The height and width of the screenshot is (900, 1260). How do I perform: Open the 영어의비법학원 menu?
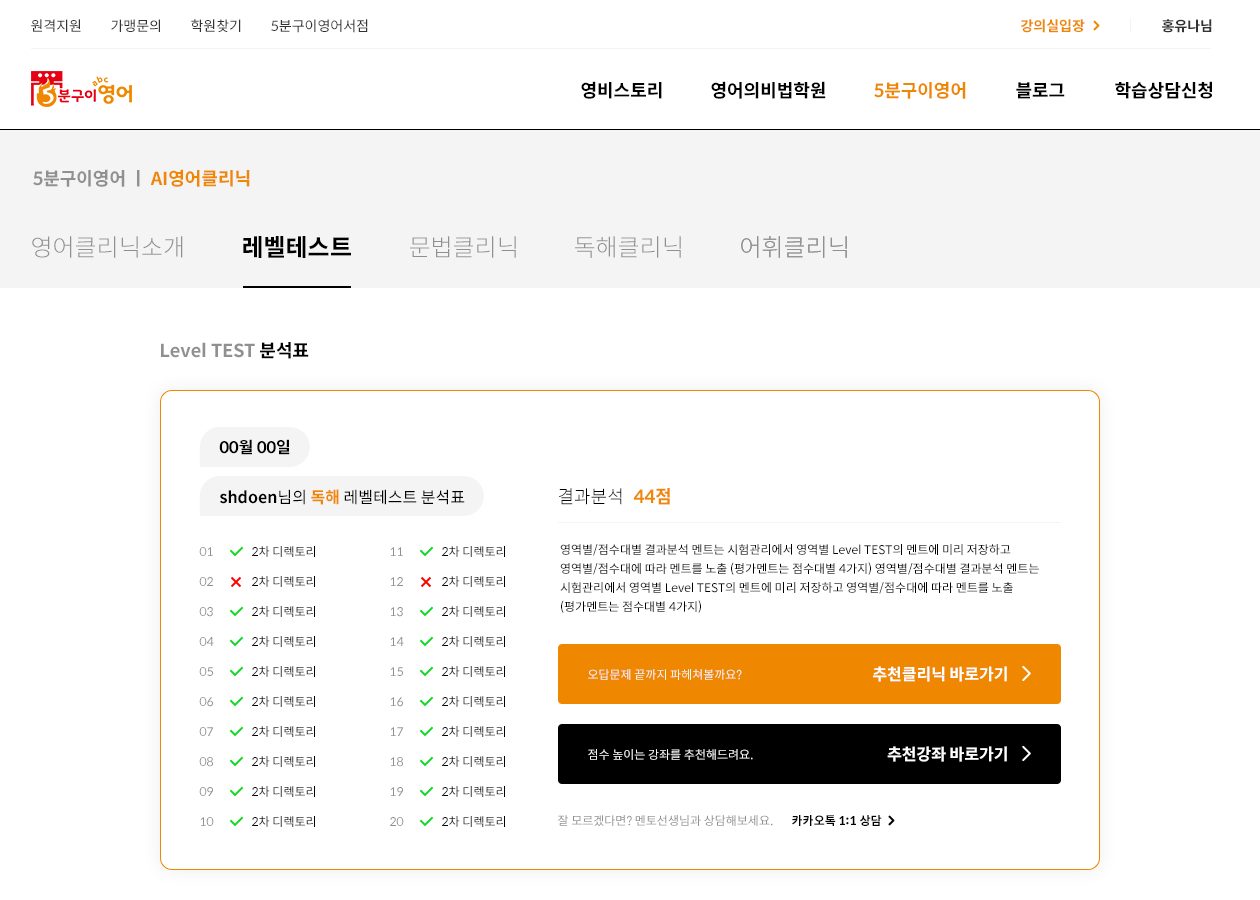768,90
